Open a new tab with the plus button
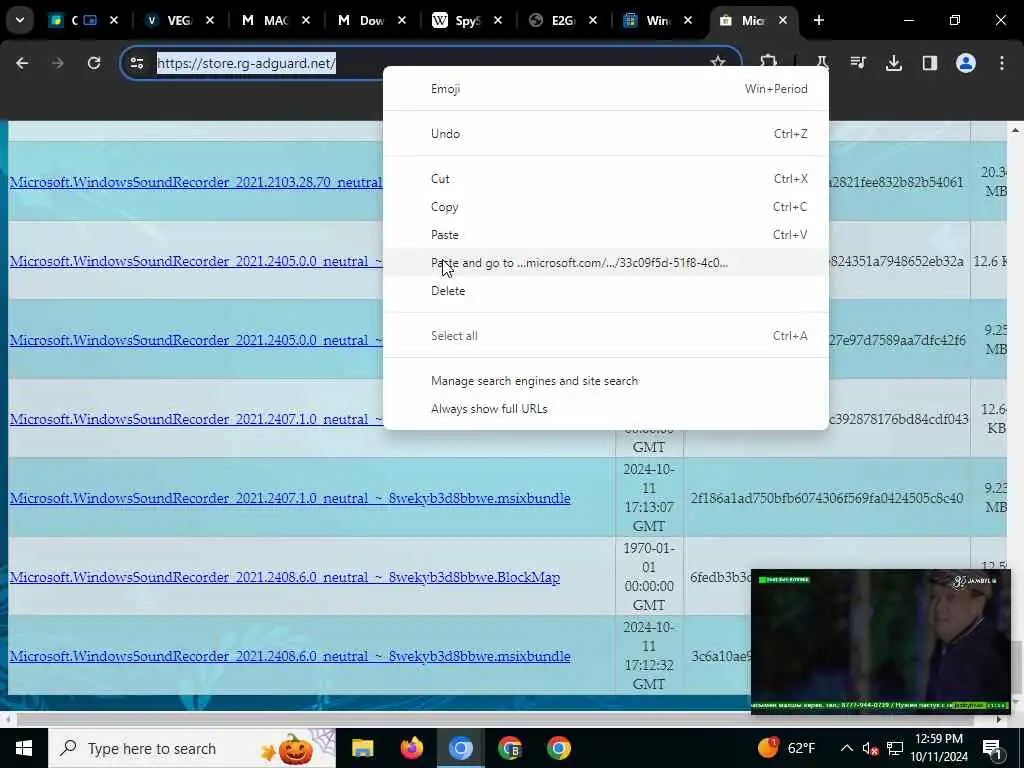 [x=819, y=20]
